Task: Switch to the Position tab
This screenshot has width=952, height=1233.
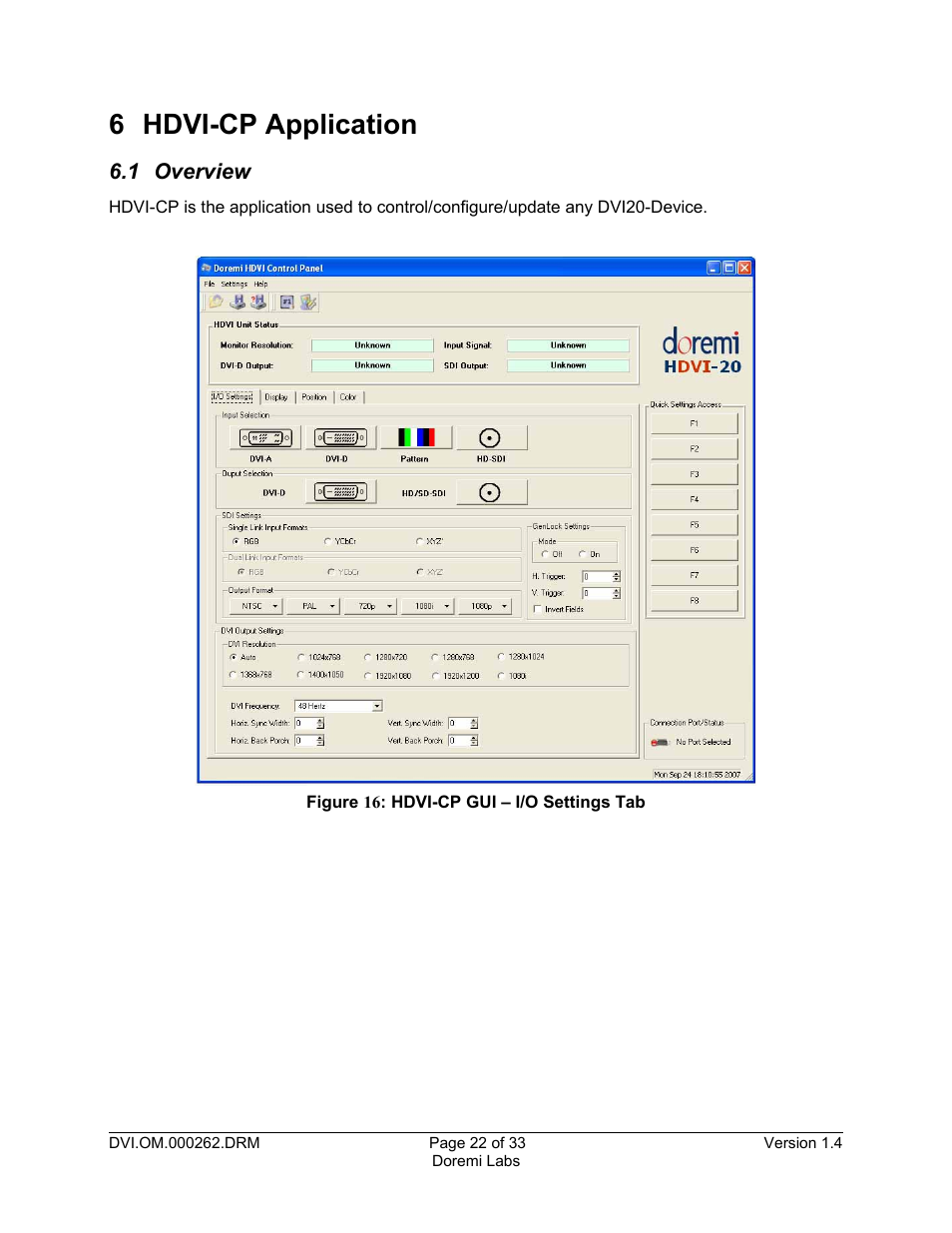Action: click(x=314, y=397)
